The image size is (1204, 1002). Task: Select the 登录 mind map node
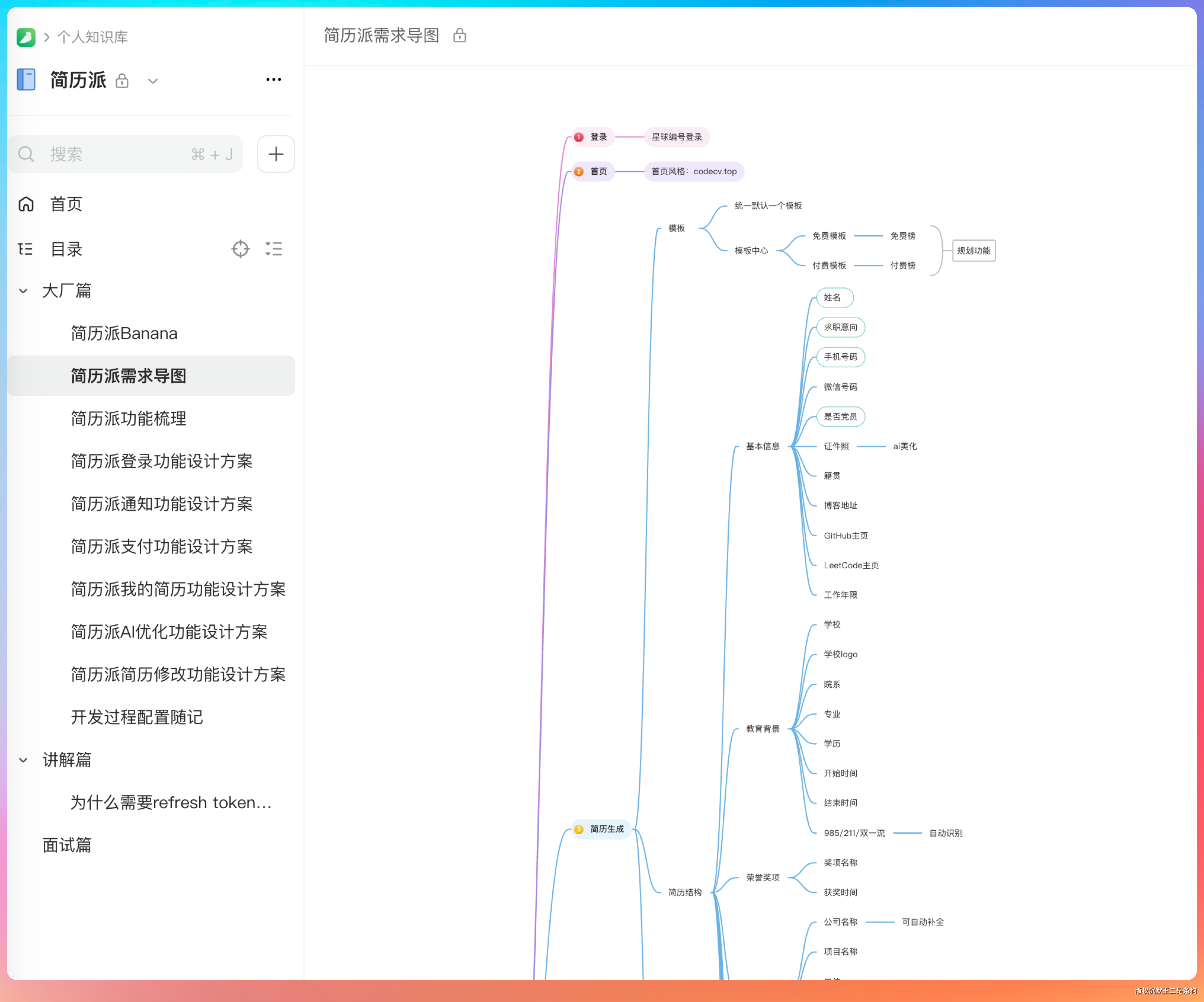point(598,137)
